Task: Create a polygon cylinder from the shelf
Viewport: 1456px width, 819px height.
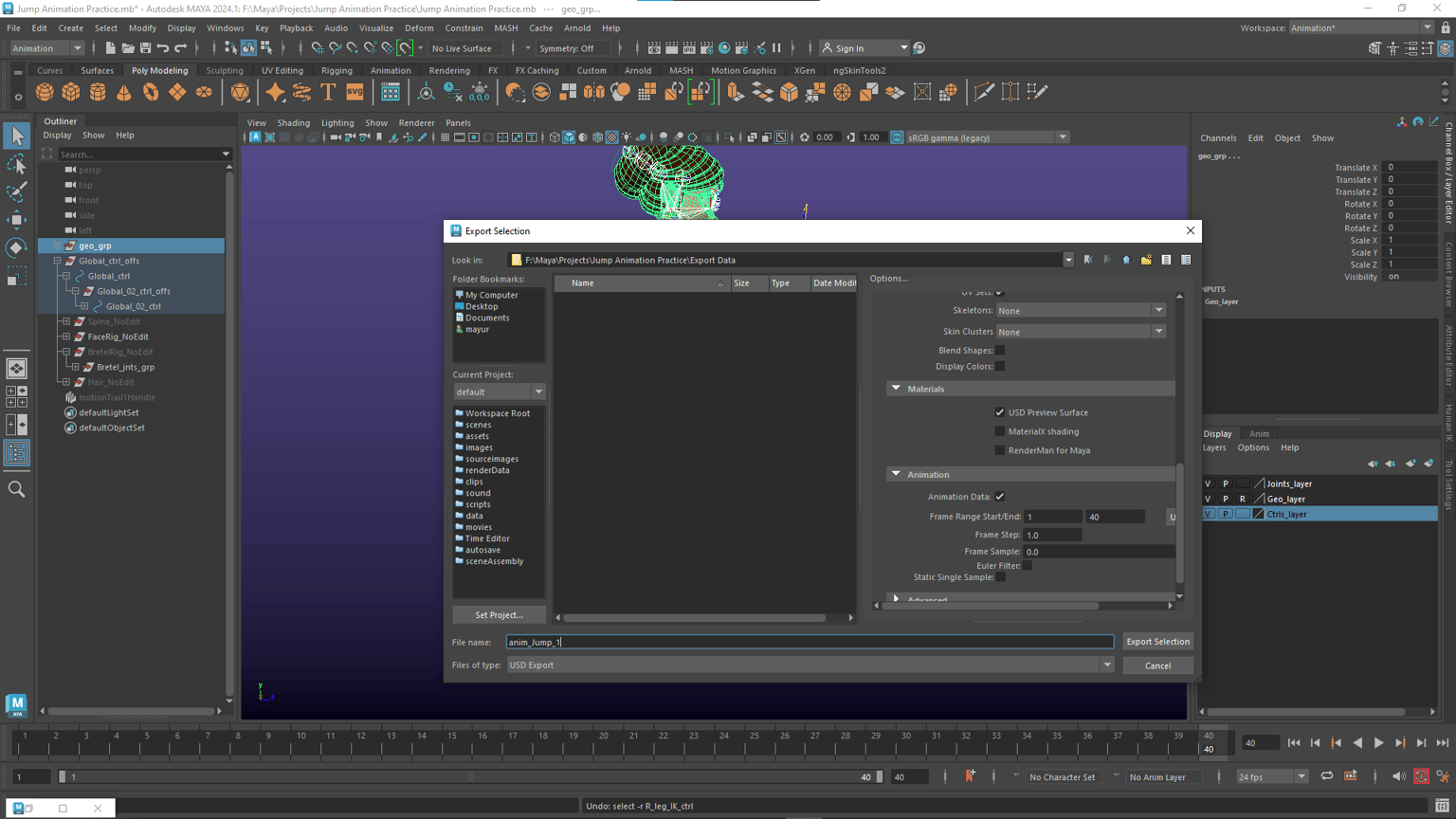Action: 98,92
